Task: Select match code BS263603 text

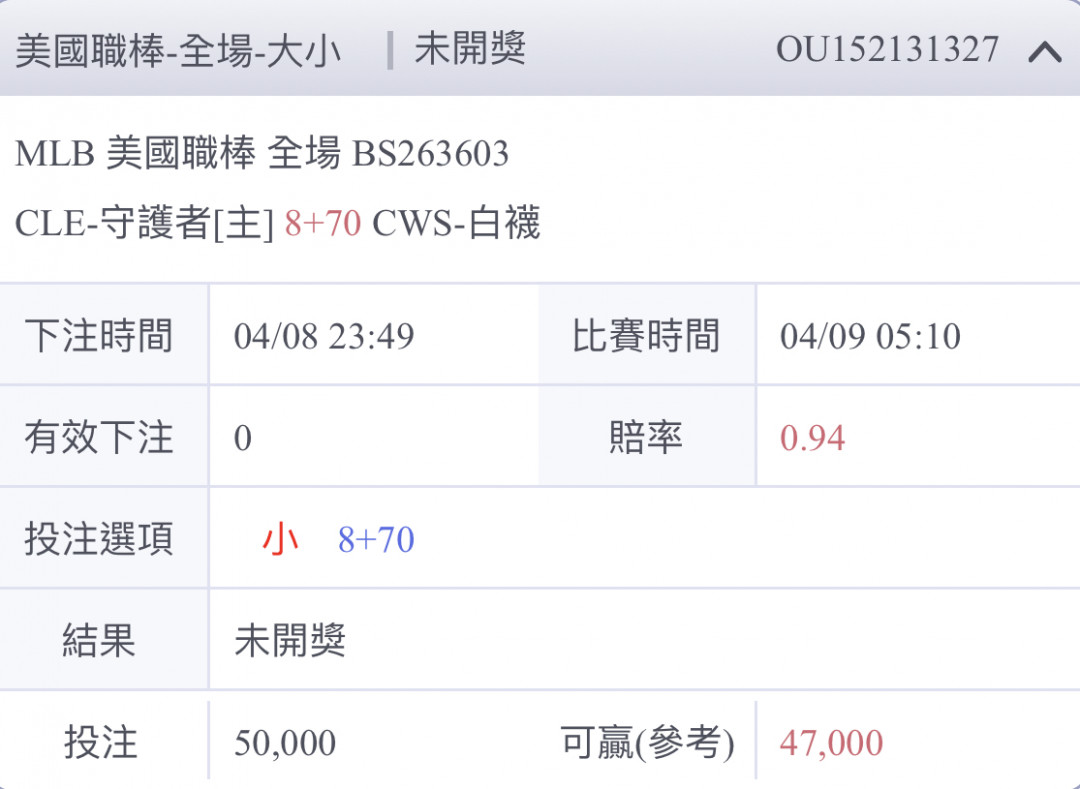Action: pos(430,154)
